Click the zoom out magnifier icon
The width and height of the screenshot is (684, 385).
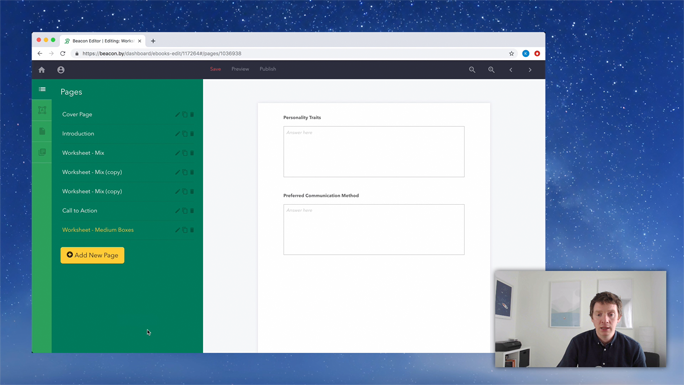pos(472,70)
